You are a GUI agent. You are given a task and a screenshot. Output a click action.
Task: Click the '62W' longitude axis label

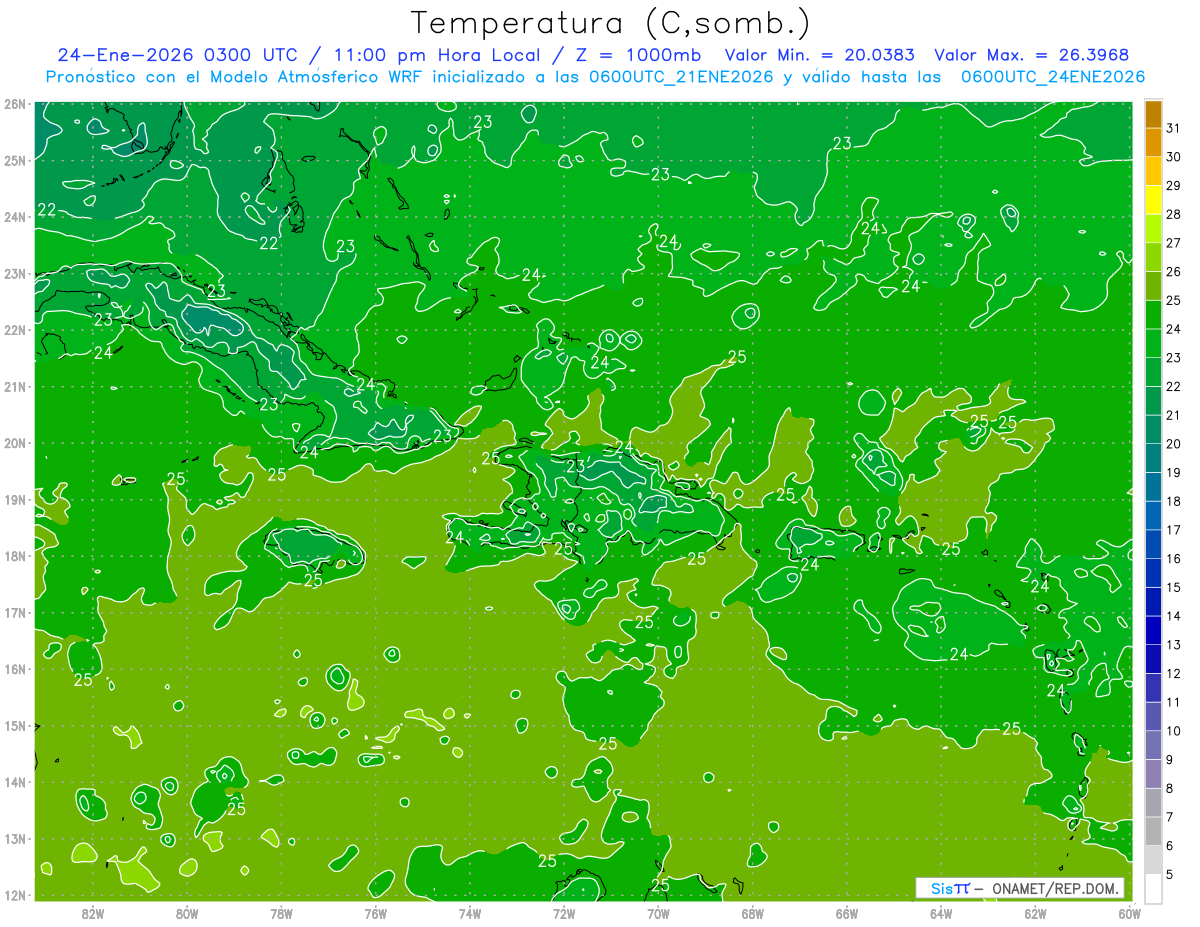(x=1035, y=913)
